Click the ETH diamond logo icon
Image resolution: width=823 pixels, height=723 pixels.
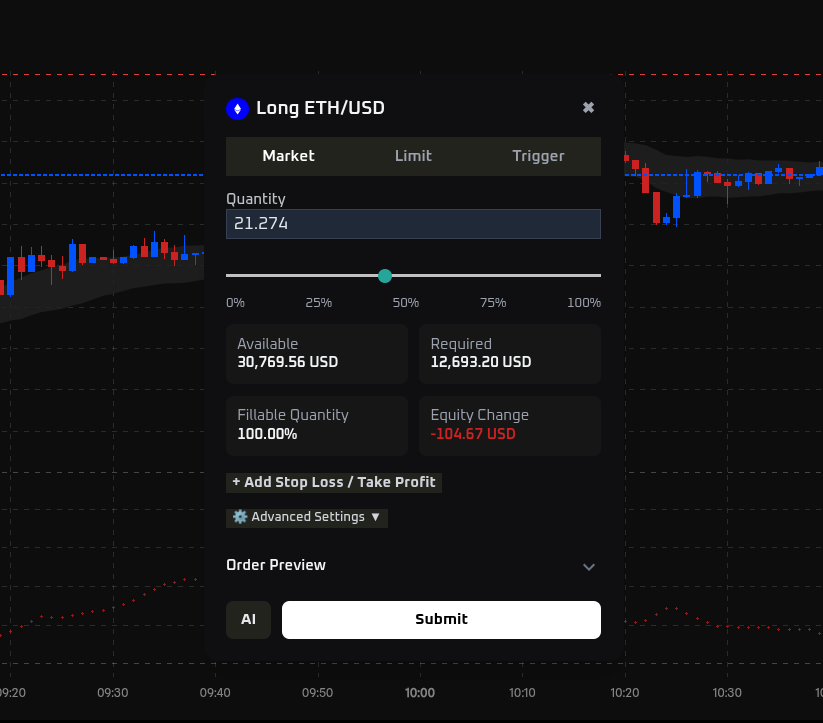pyautogui.click(x=237, y=108)
